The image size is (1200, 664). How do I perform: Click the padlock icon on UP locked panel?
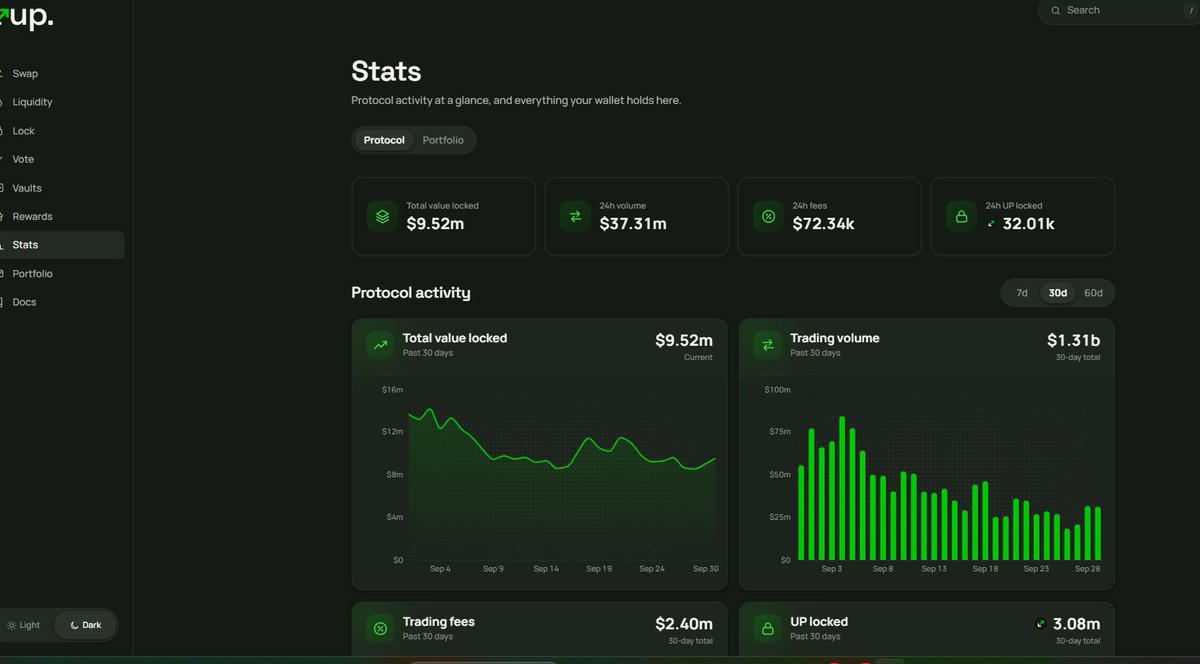(x=768, y=628)
